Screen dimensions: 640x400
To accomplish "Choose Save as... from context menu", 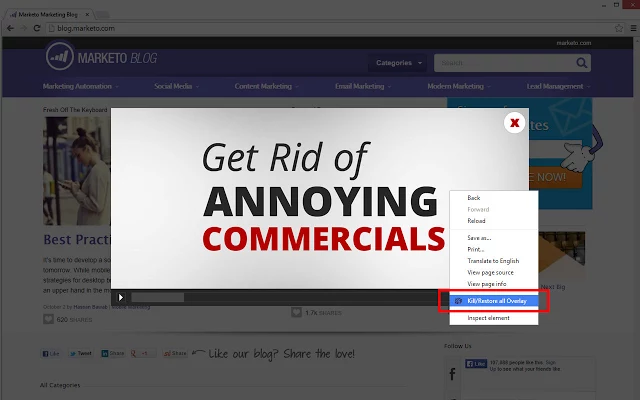I will [x=494, y=238].
